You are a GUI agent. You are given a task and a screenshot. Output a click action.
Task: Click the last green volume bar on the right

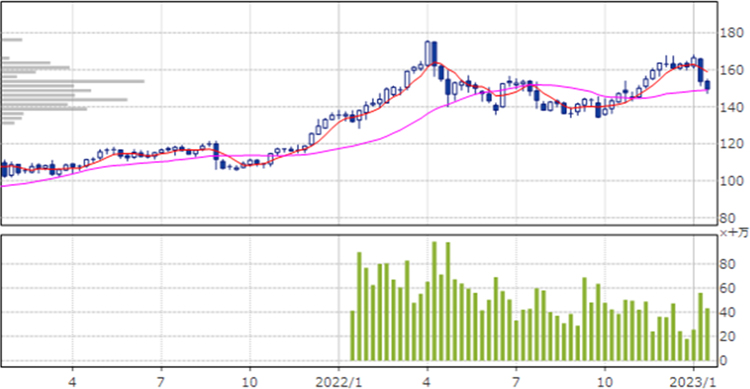point(707,334)
